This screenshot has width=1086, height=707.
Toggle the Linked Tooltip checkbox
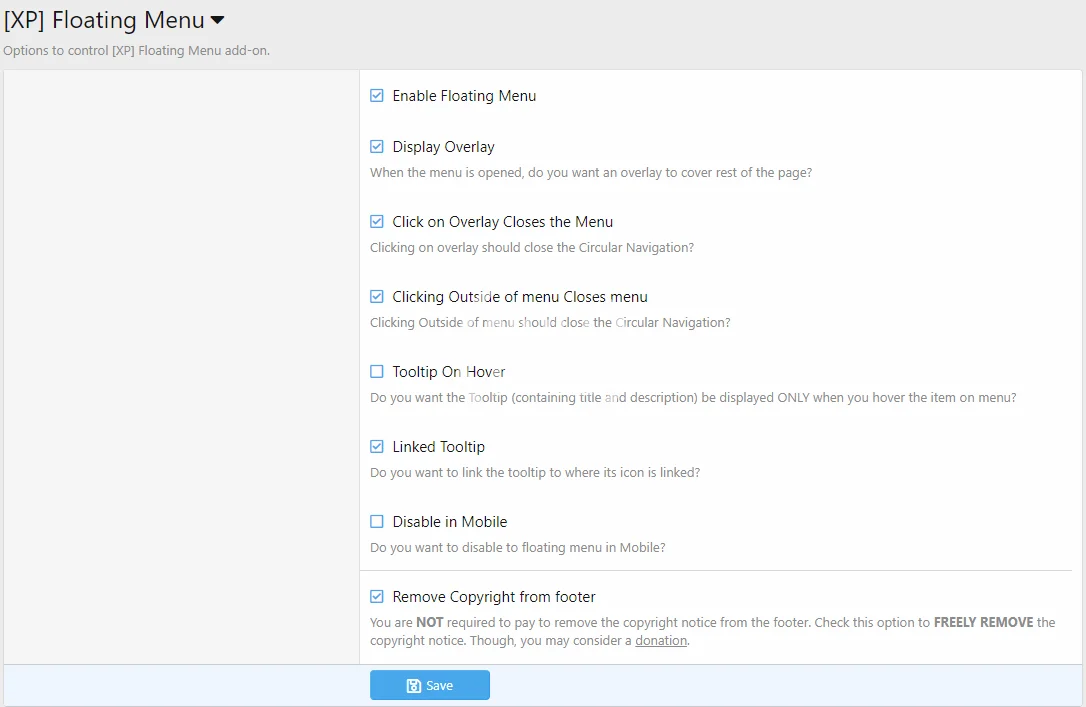(x=377, y=447)
